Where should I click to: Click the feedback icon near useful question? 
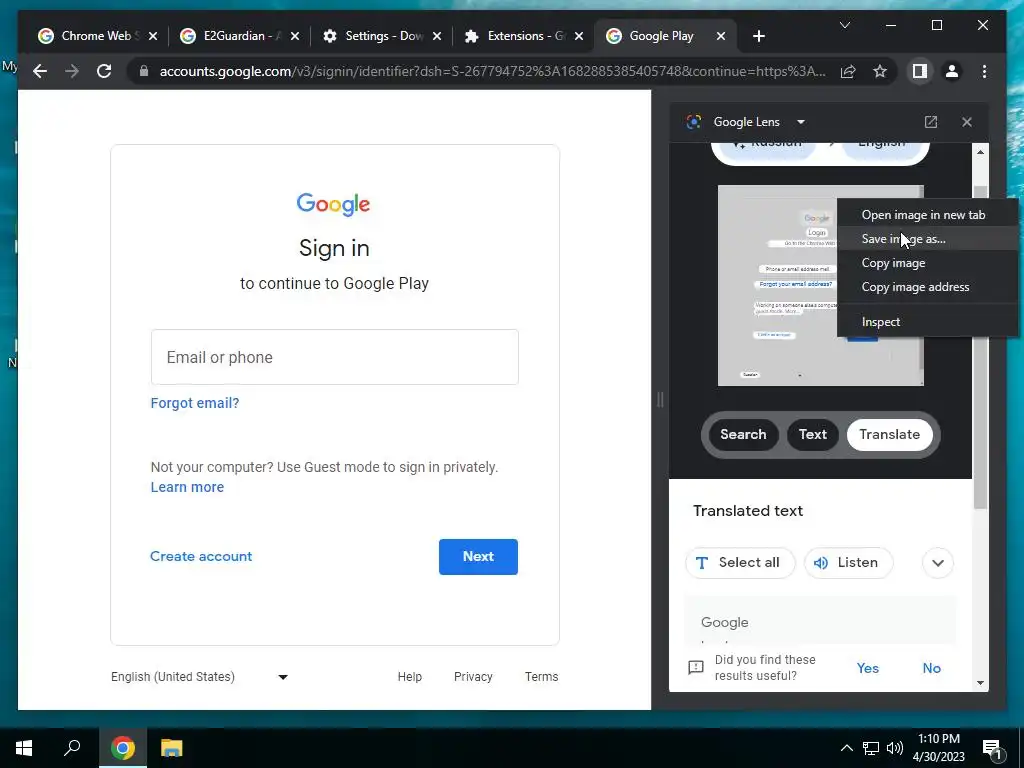696,667
